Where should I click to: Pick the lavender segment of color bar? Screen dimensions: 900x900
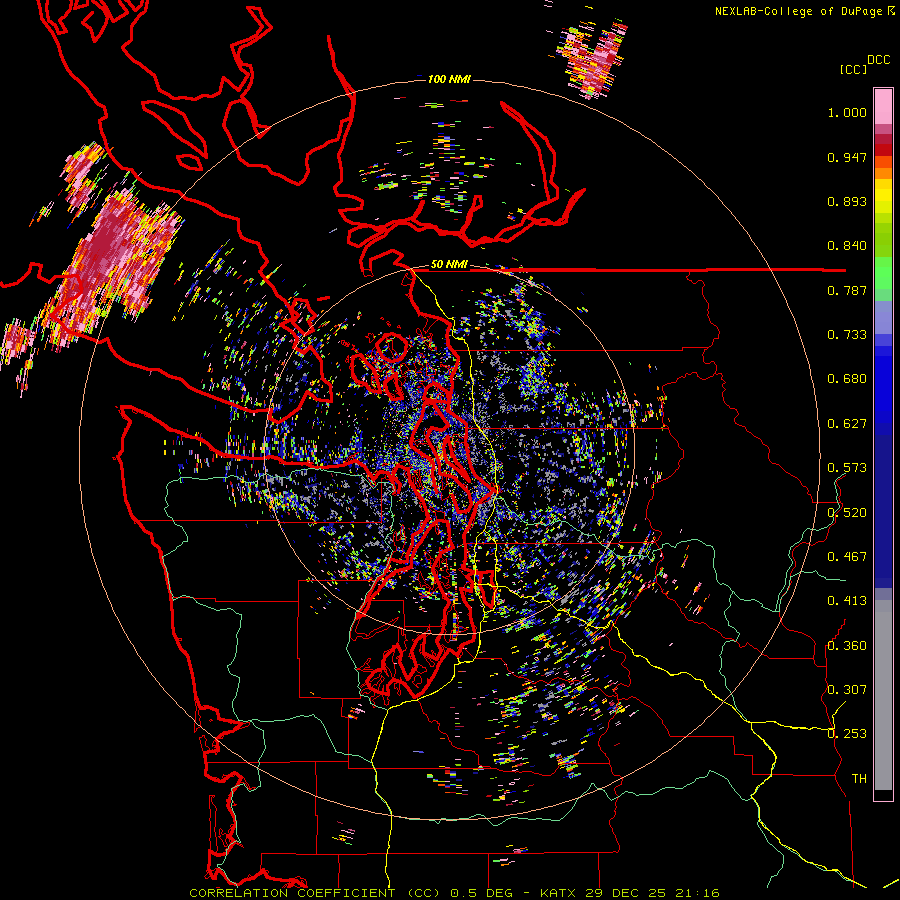coord(883,318)
